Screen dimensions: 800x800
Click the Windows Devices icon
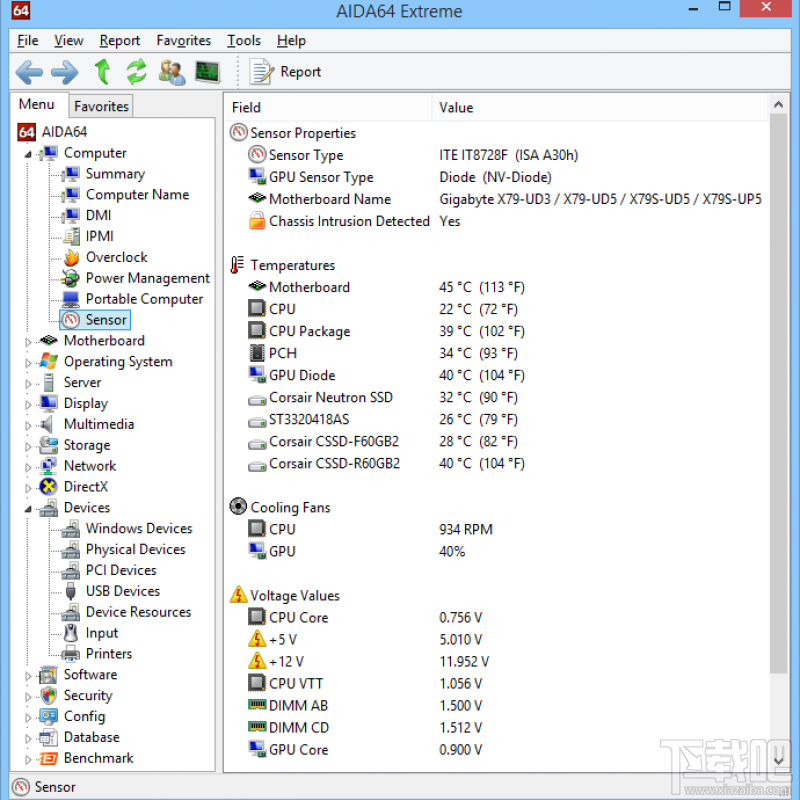coord(70,529)
